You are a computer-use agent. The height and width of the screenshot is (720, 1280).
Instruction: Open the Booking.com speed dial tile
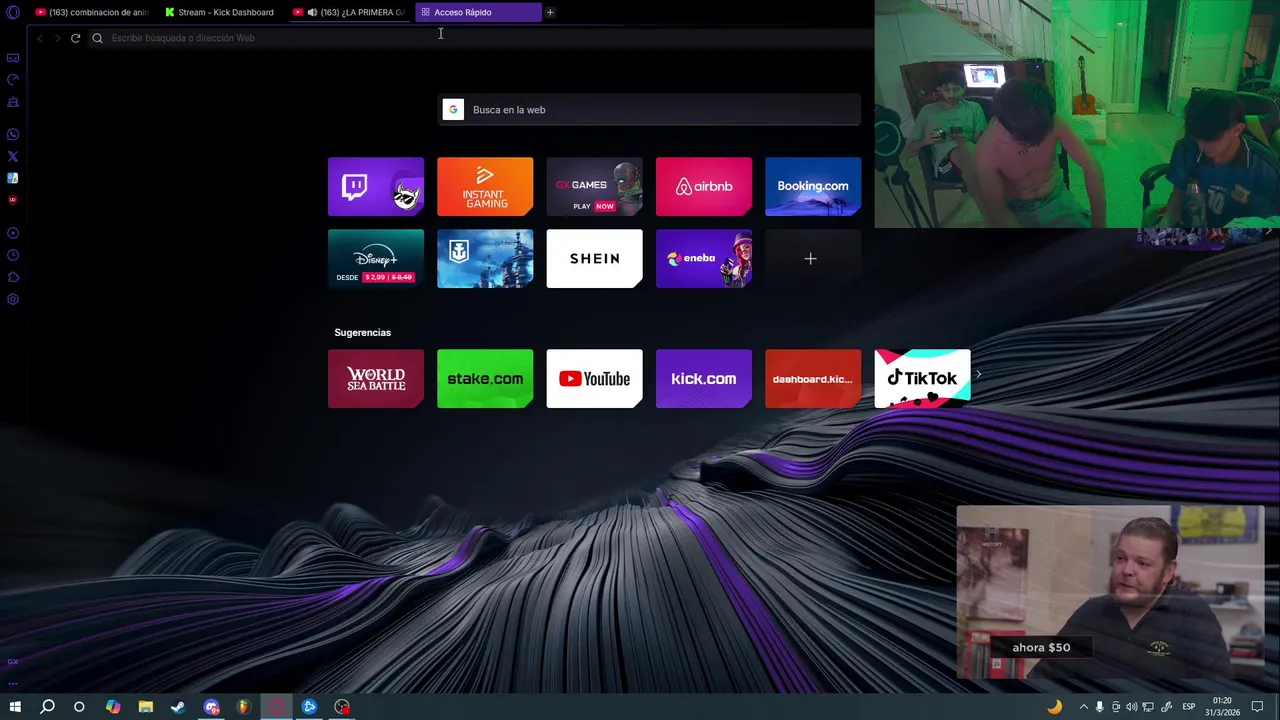813,186
